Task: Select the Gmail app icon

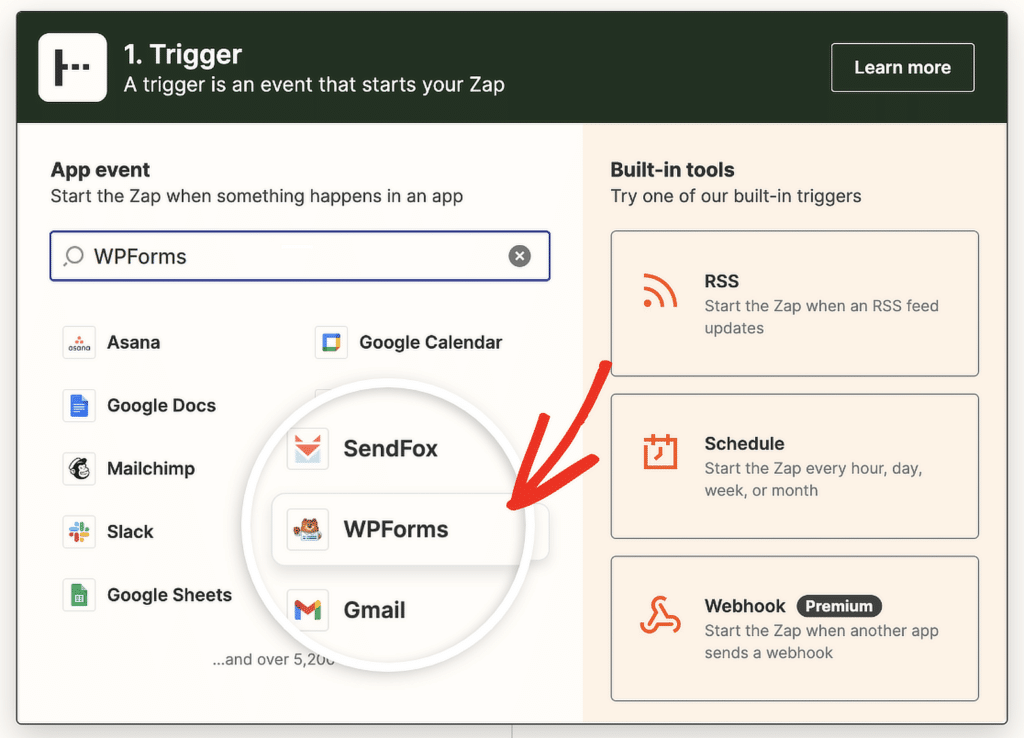Action: (x=307, y=610)
